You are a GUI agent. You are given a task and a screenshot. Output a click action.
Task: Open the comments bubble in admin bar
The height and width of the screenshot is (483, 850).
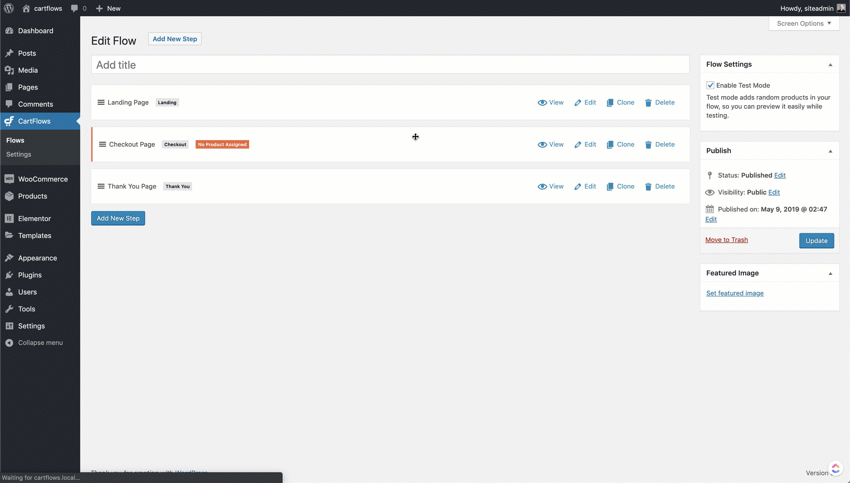79,8
